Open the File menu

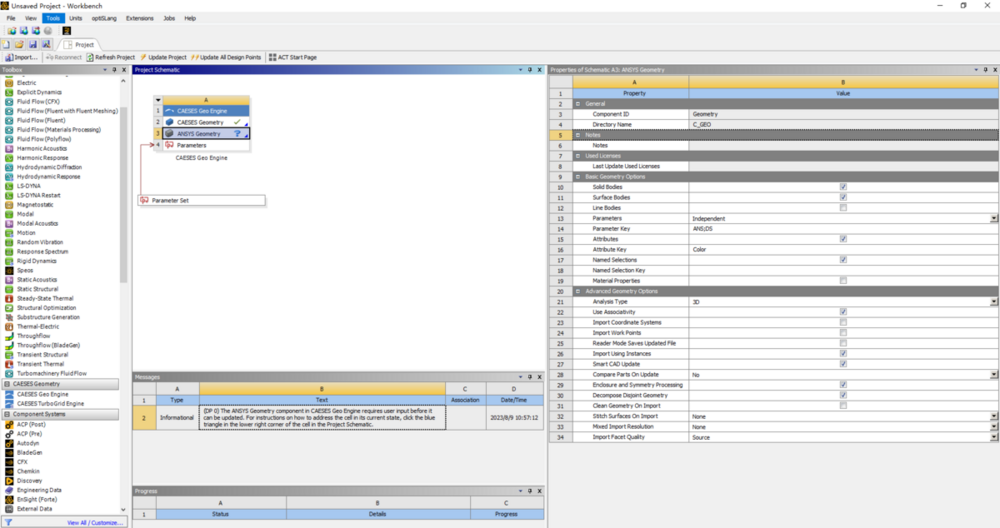pyautogui.click(x=11, y=18)
